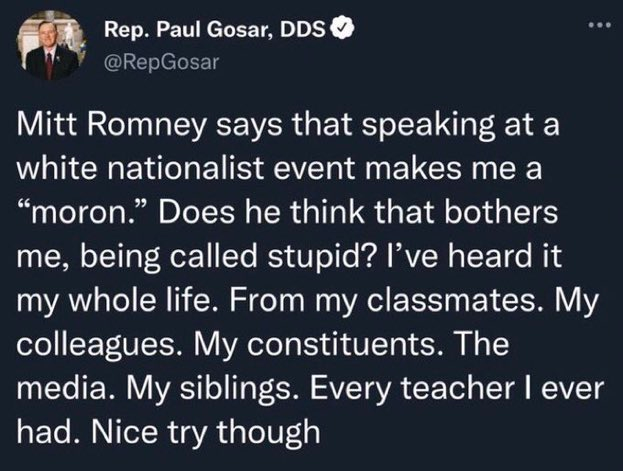Click the closing phrase 'Nice try though'
Image resolution: width=623 pixels, height=471 pixels.
206,432
